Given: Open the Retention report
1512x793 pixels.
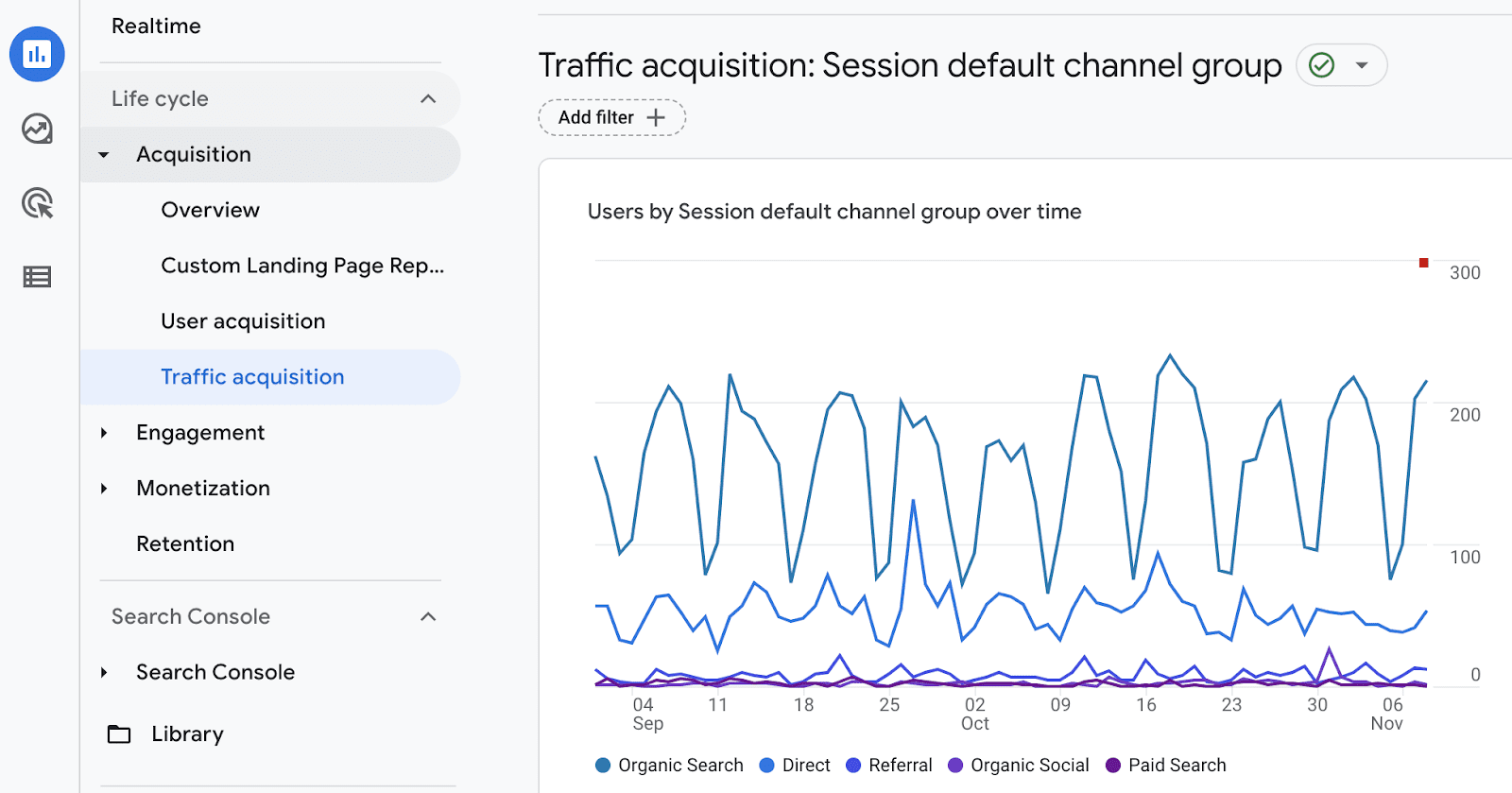Looking at the screenshot, I should click(185, 544).
